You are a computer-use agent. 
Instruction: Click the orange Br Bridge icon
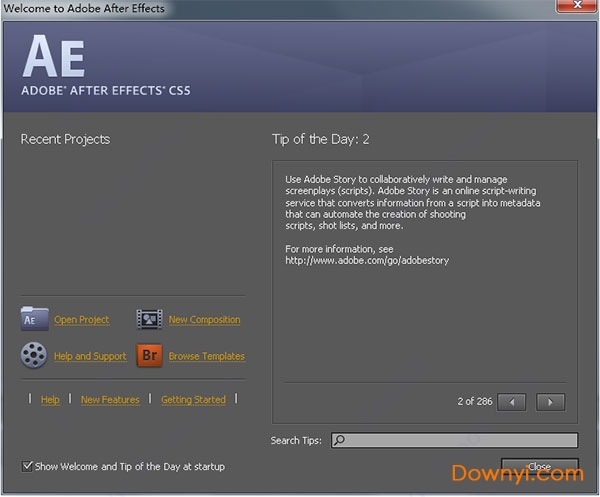(x=149, y=355)
